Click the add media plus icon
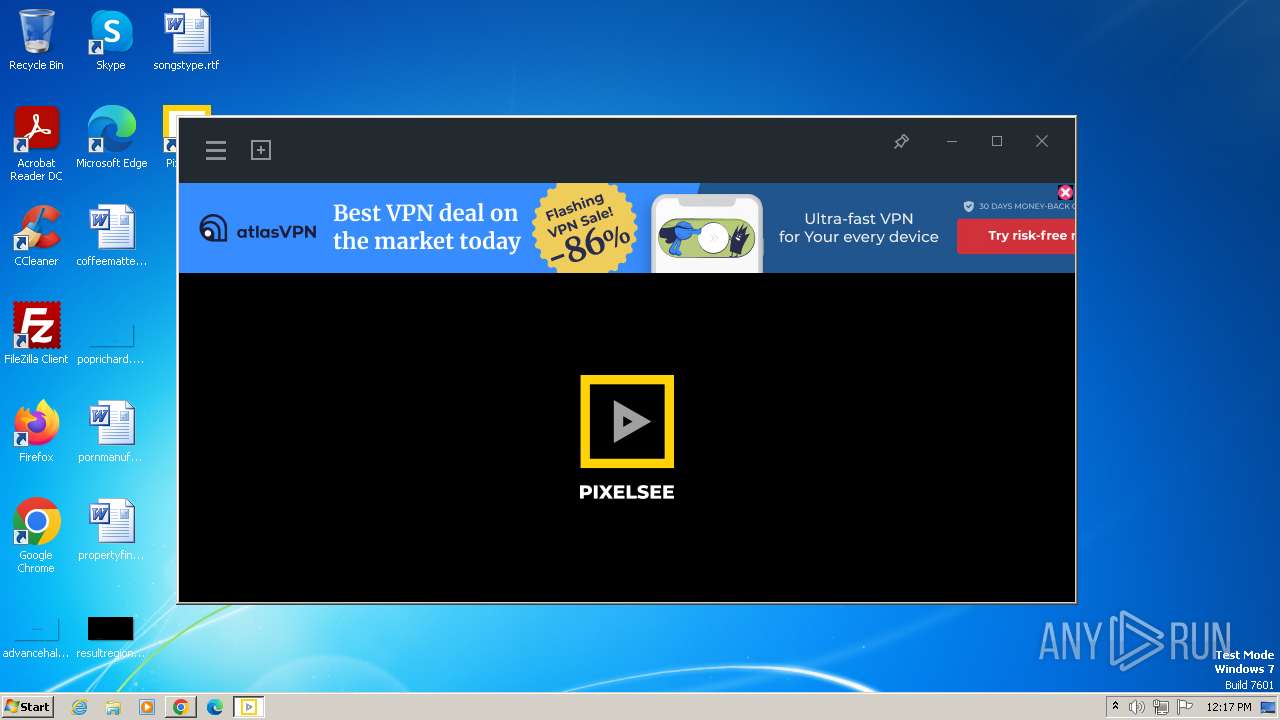The height and width of the screenshot is (720, 1280). [x=261, y=150]
